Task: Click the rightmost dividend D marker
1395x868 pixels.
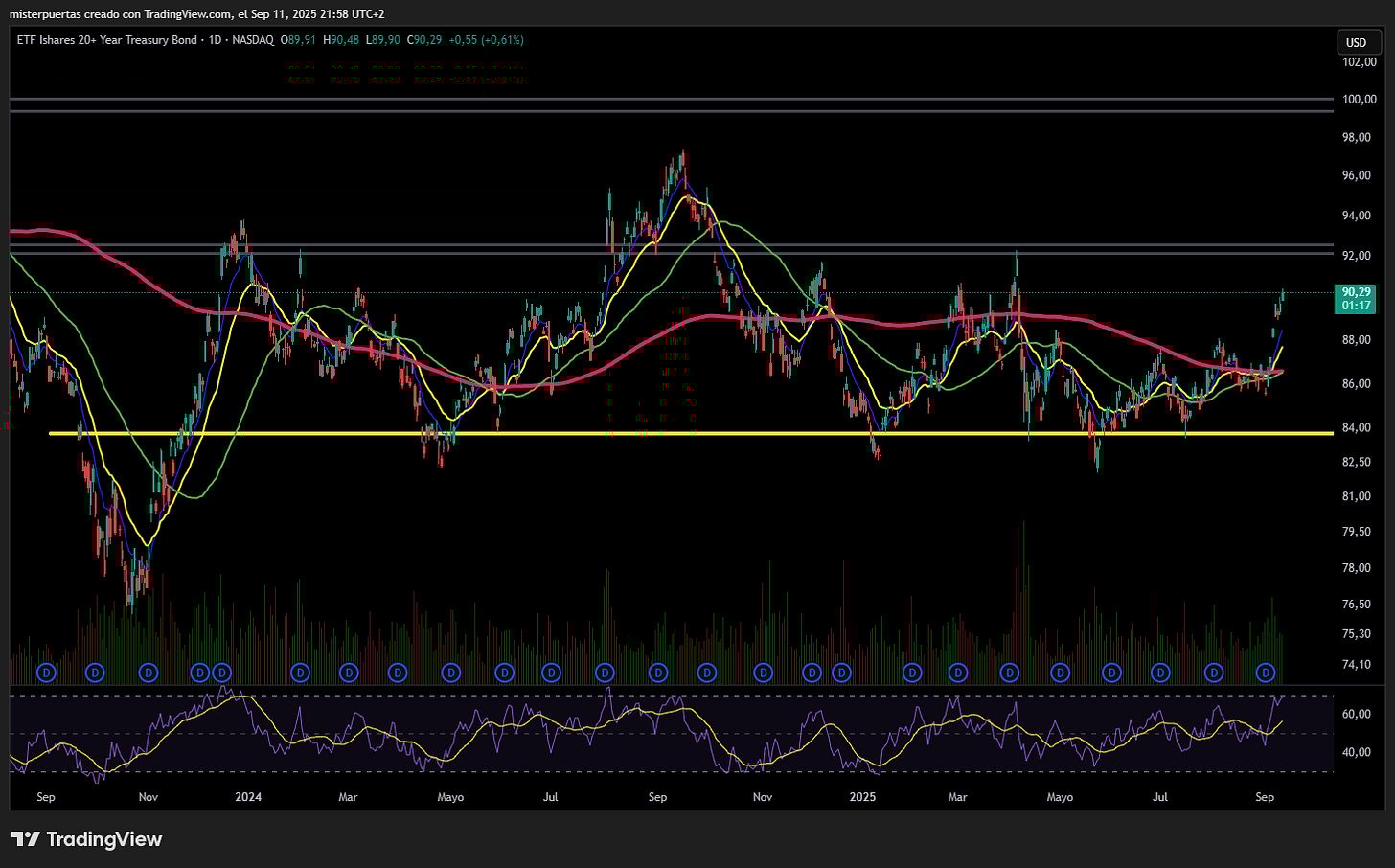Action: click(x=1266, y=673)
